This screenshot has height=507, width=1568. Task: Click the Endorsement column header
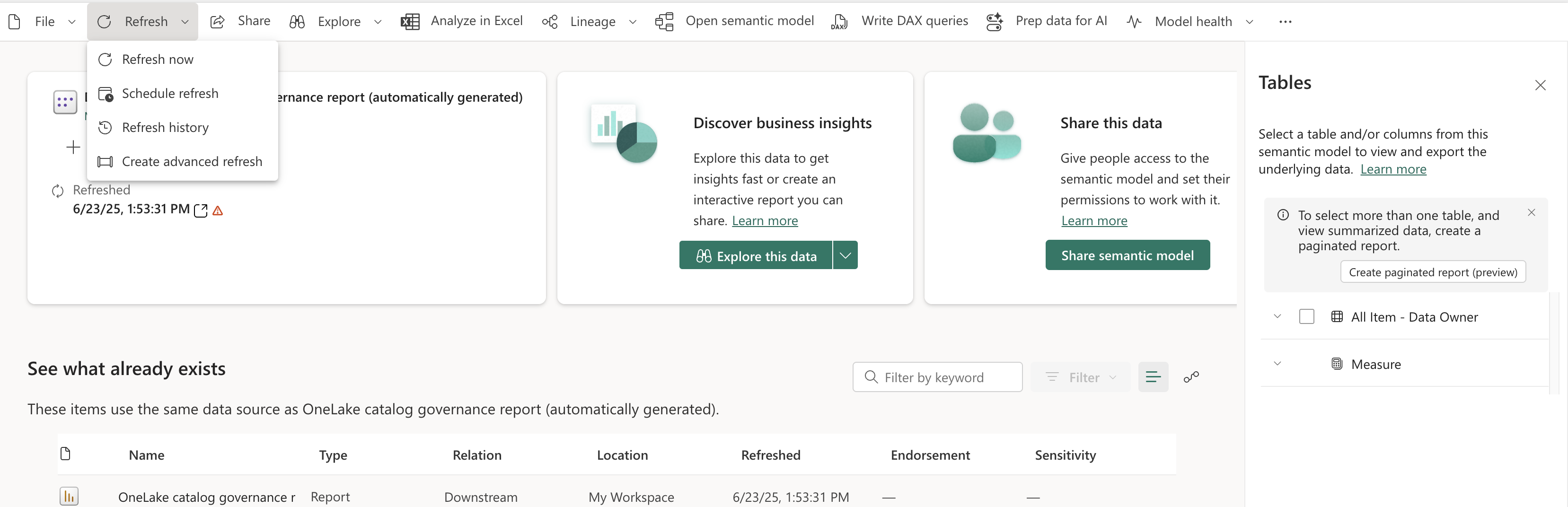930,455
